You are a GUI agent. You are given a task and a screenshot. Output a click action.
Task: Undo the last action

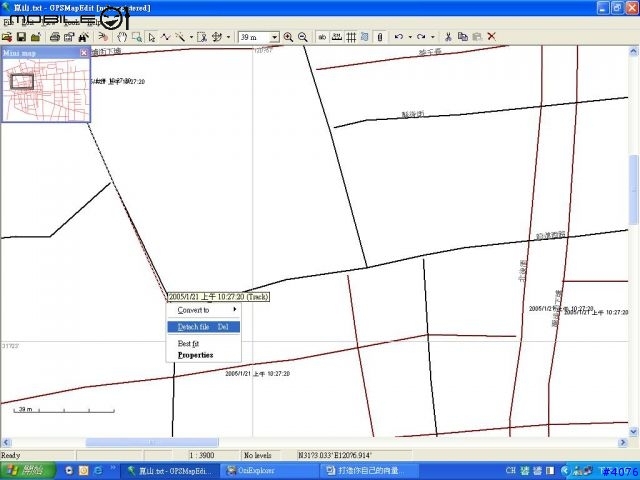point(399,37)
